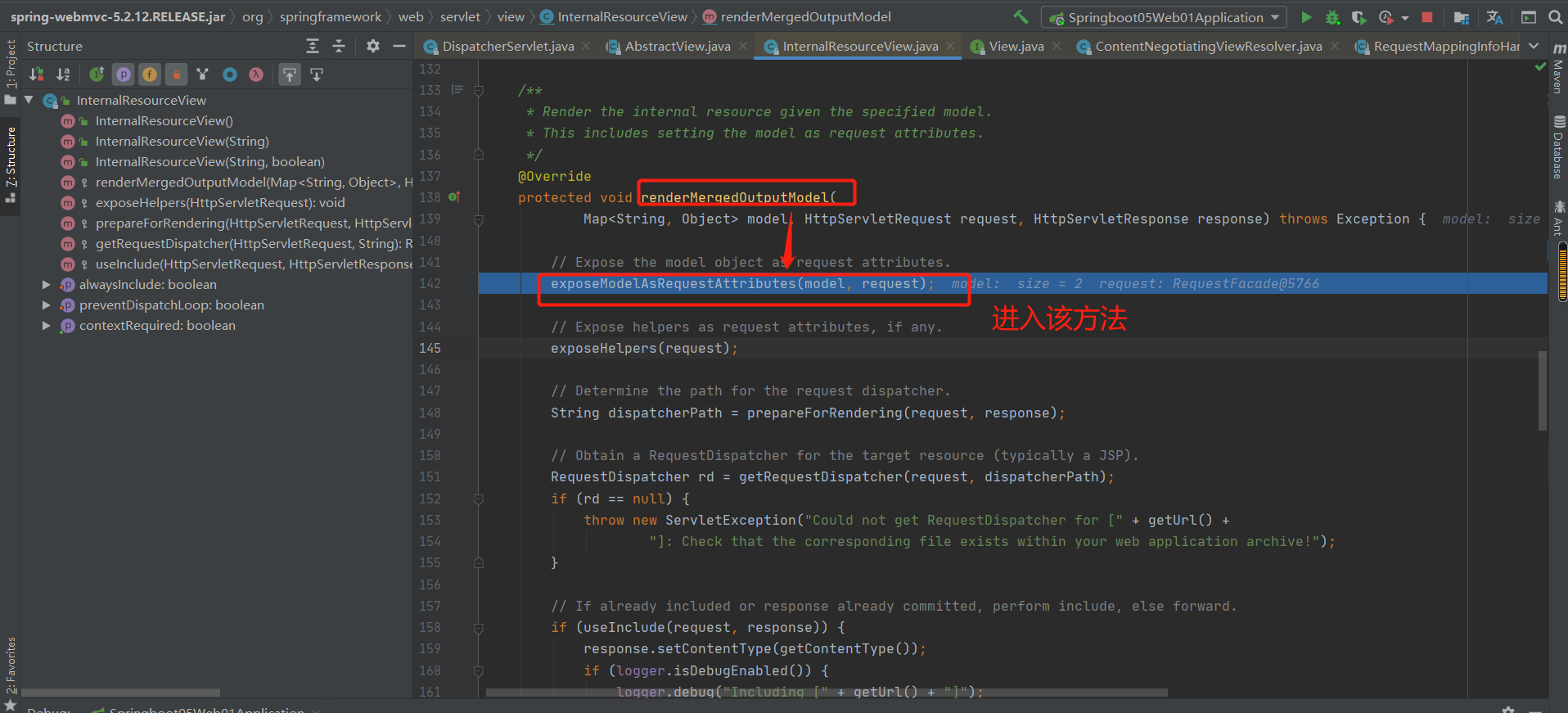Collapse the InternalResourceView tree node
This screenshot has width=1568, height=713.
pos(29,100)
